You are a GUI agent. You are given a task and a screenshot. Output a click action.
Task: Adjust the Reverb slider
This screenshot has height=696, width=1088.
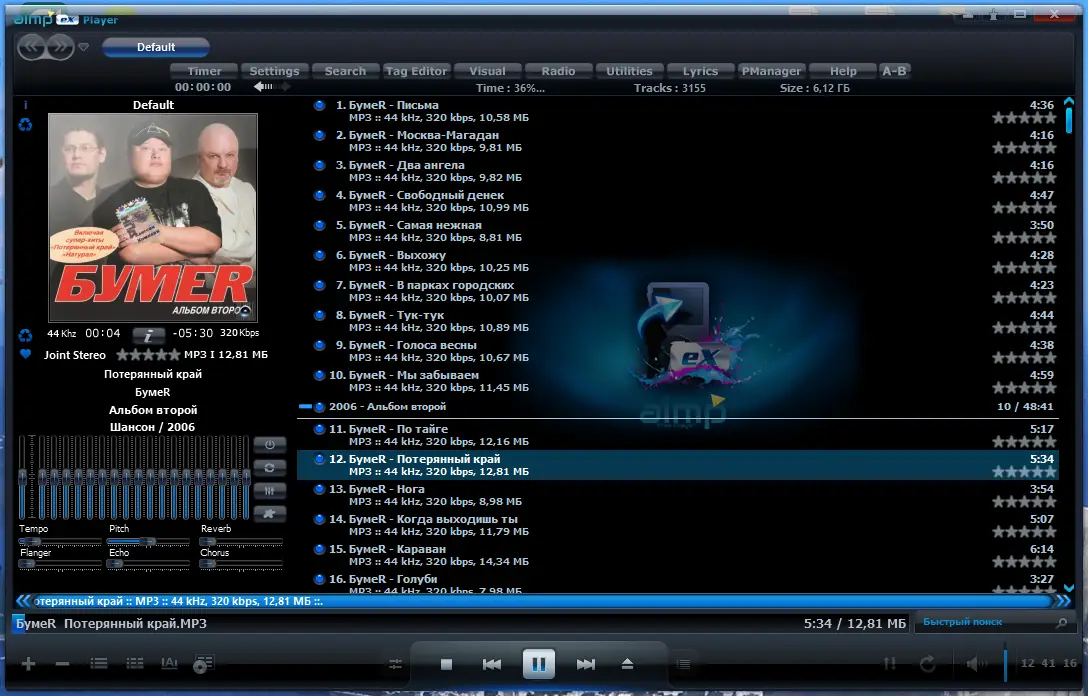pyautogui.click(x=241, y=541)
